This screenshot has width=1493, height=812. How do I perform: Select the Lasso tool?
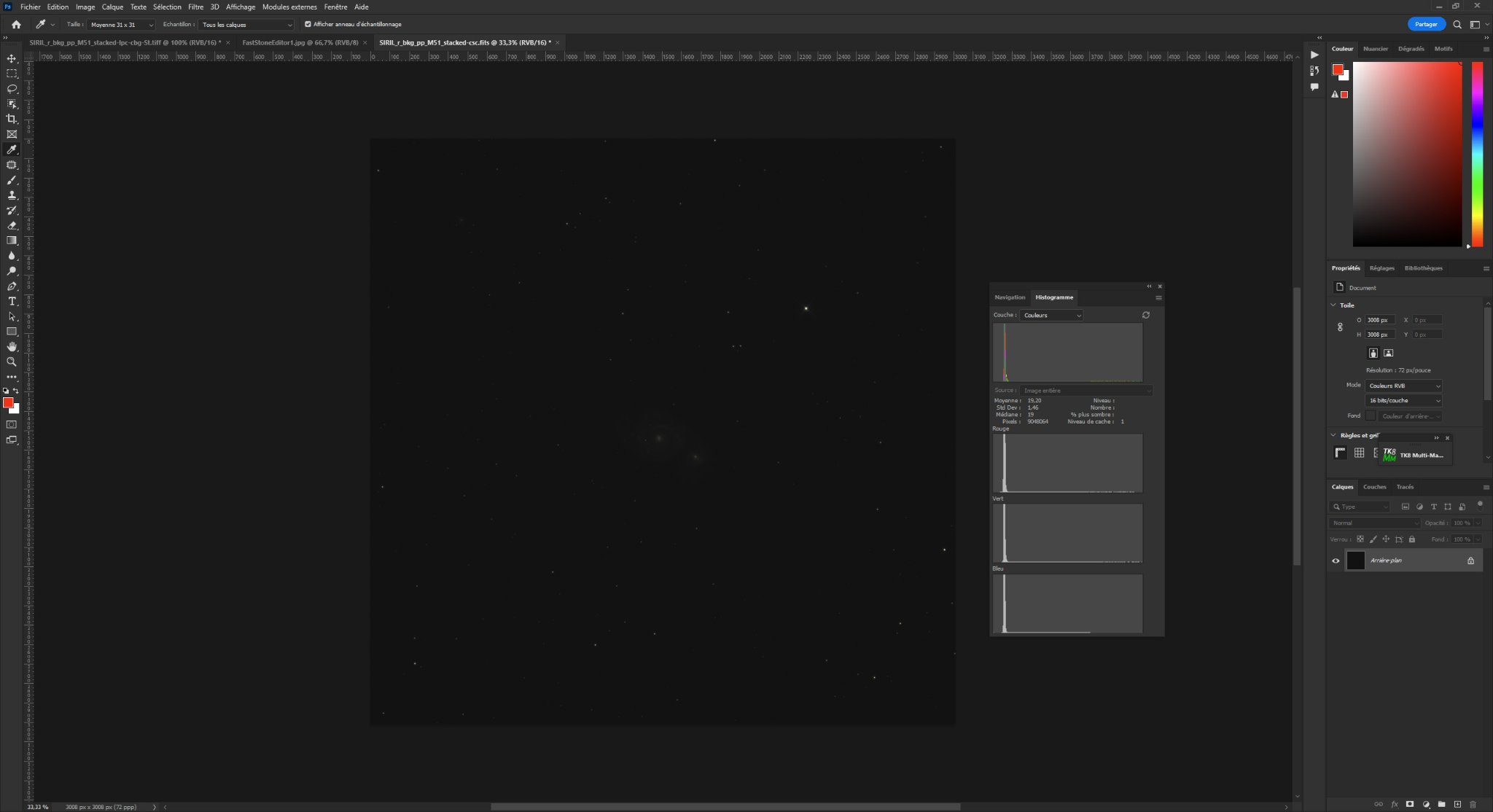12,89
